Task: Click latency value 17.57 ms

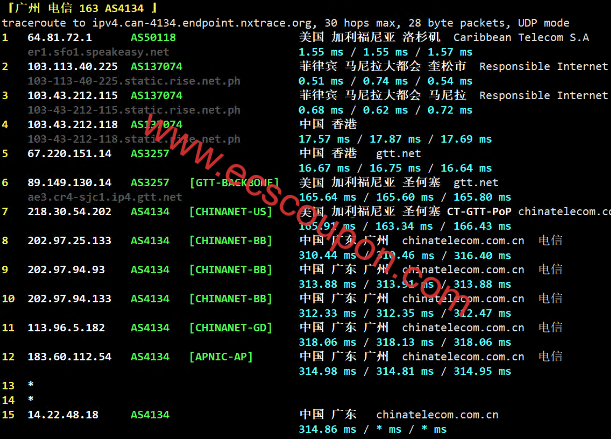Action: click(x=324, y=139)
